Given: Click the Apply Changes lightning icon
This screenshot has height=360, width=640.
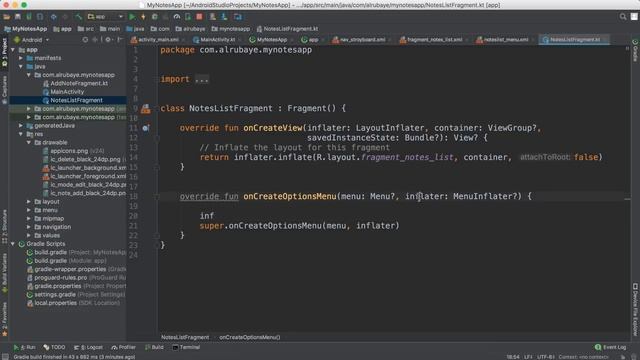Looking at the screenshot, I should pyautogui.click(x=143, y=17).
